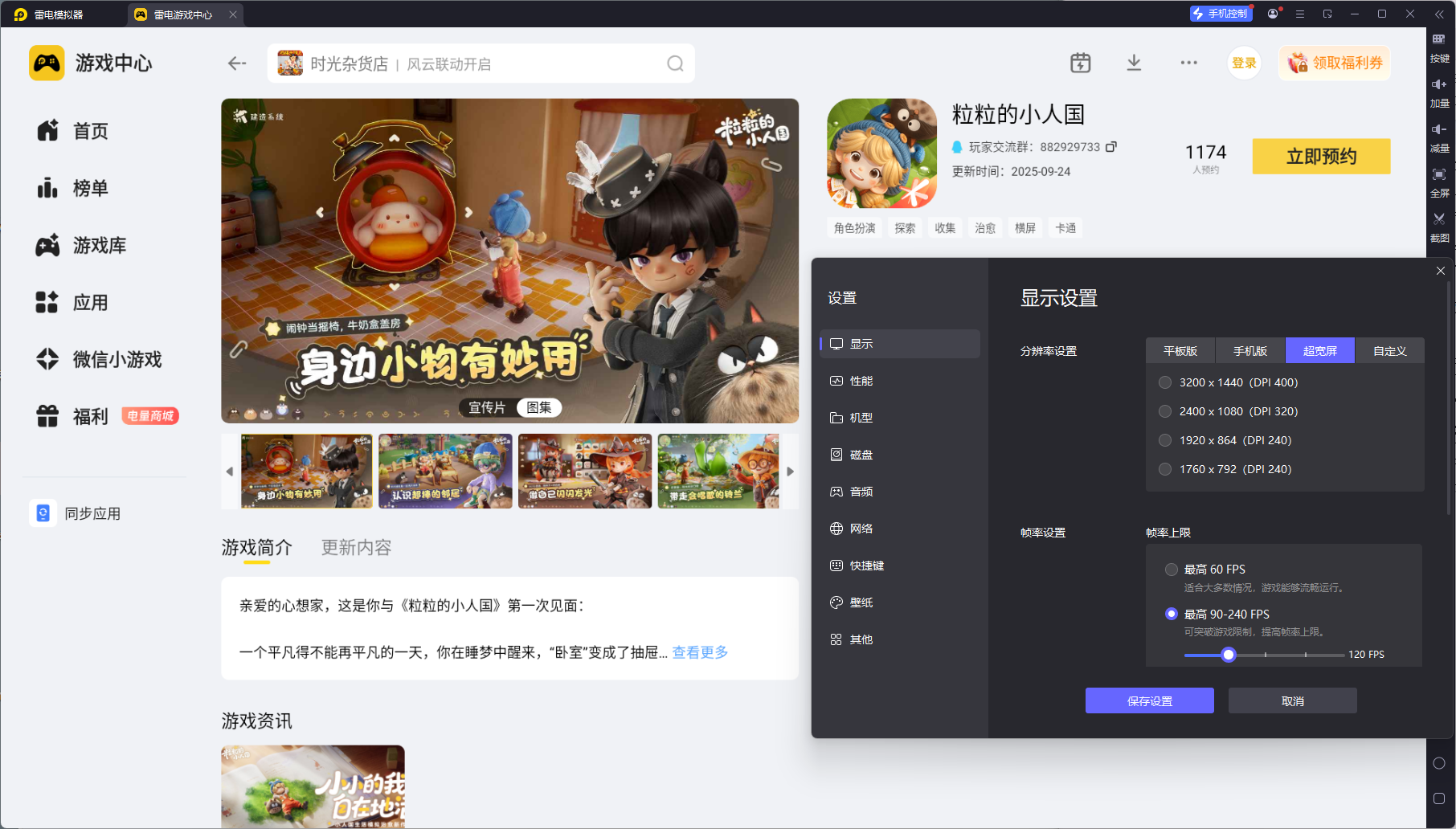Click the 粒粒的小人国 game icon
The height and width of the screenshot is (829, 1456).
(882, 153)
